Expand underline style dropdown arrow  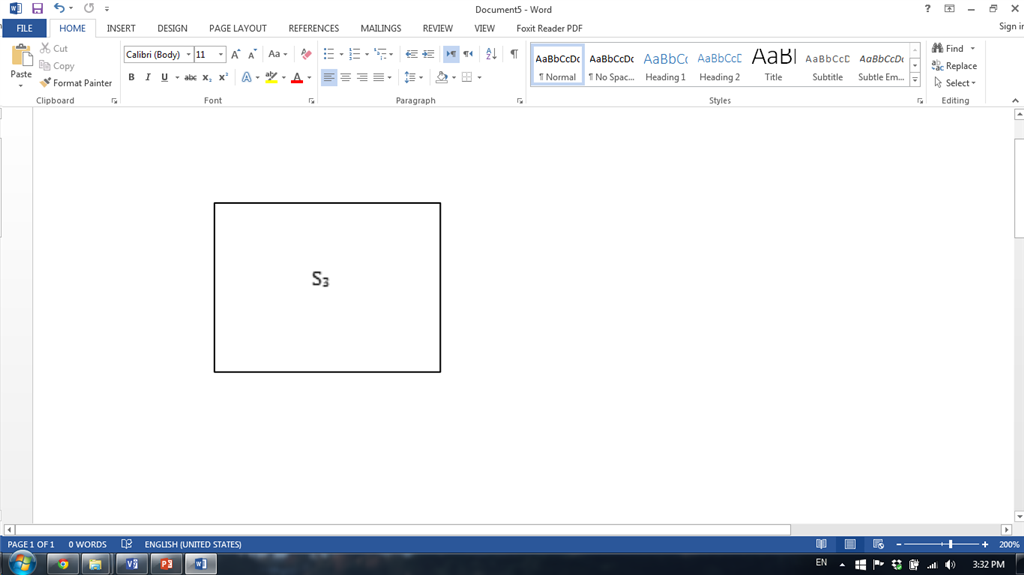click(x=177, y=77)
